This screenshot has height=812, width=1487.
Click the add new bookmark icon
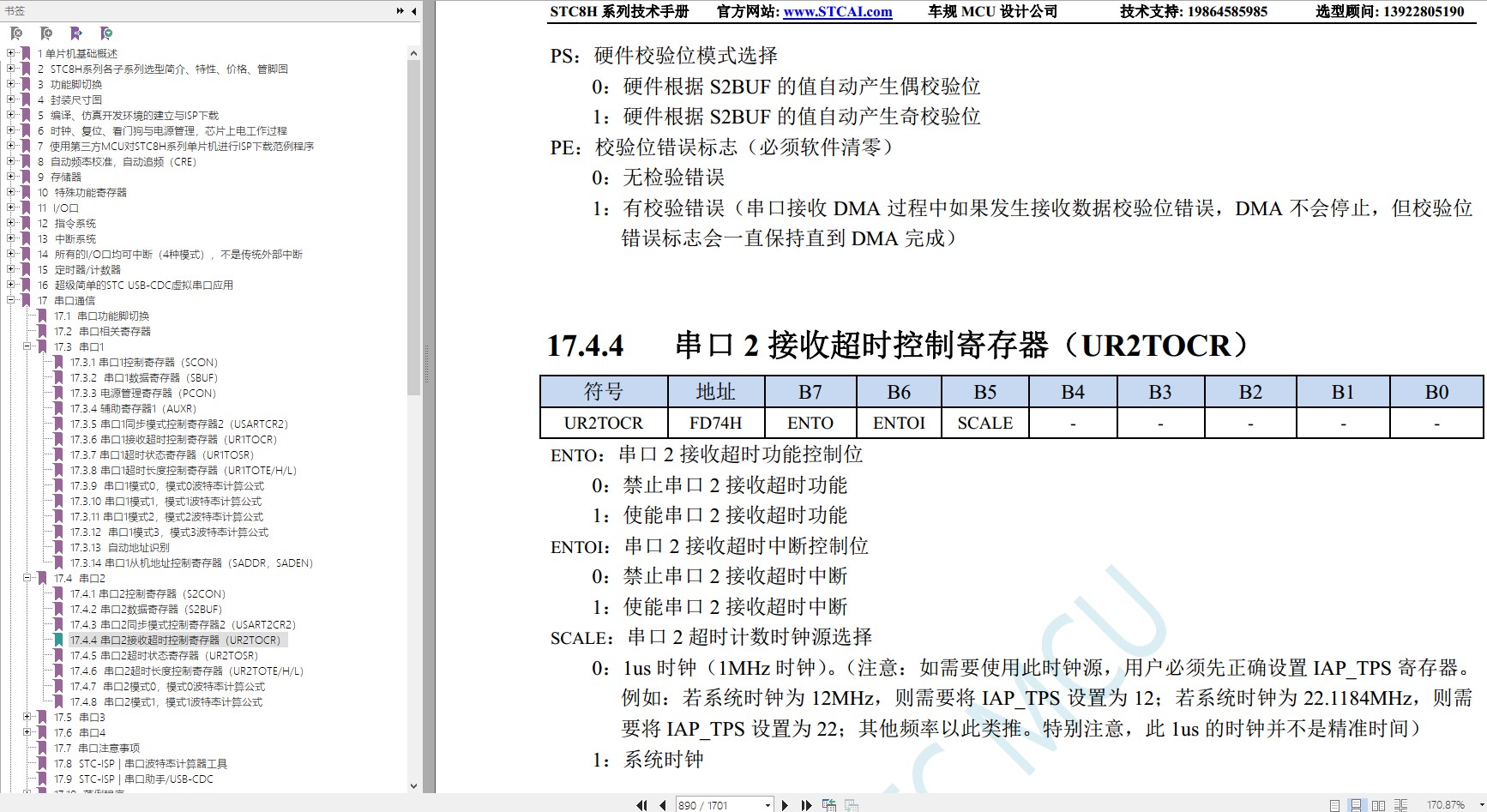46,33
